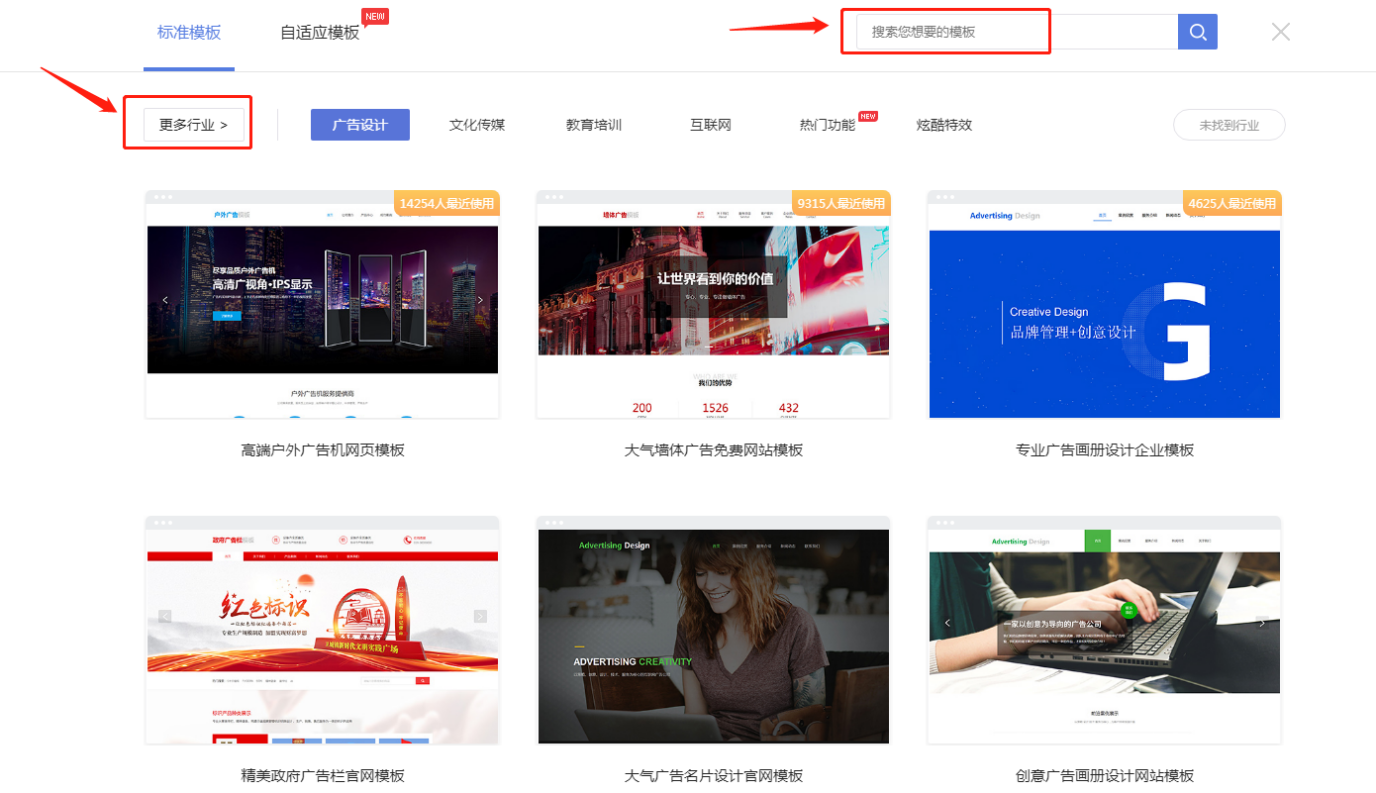Select the 大气广告名片设计官网模板 preview
Image resolution: width=1376 pixels, height=793 pixels.
713,630
